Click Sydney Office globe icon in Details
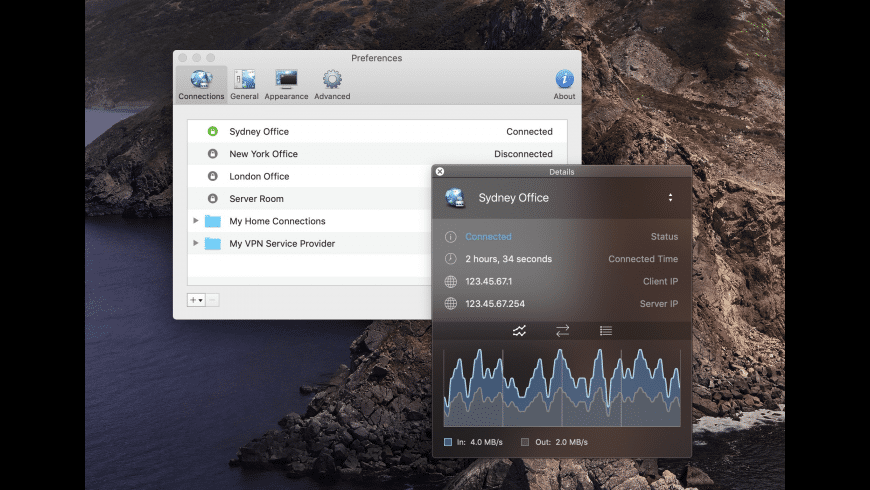Viewport: 870px width, 490px height. (455, 198)
